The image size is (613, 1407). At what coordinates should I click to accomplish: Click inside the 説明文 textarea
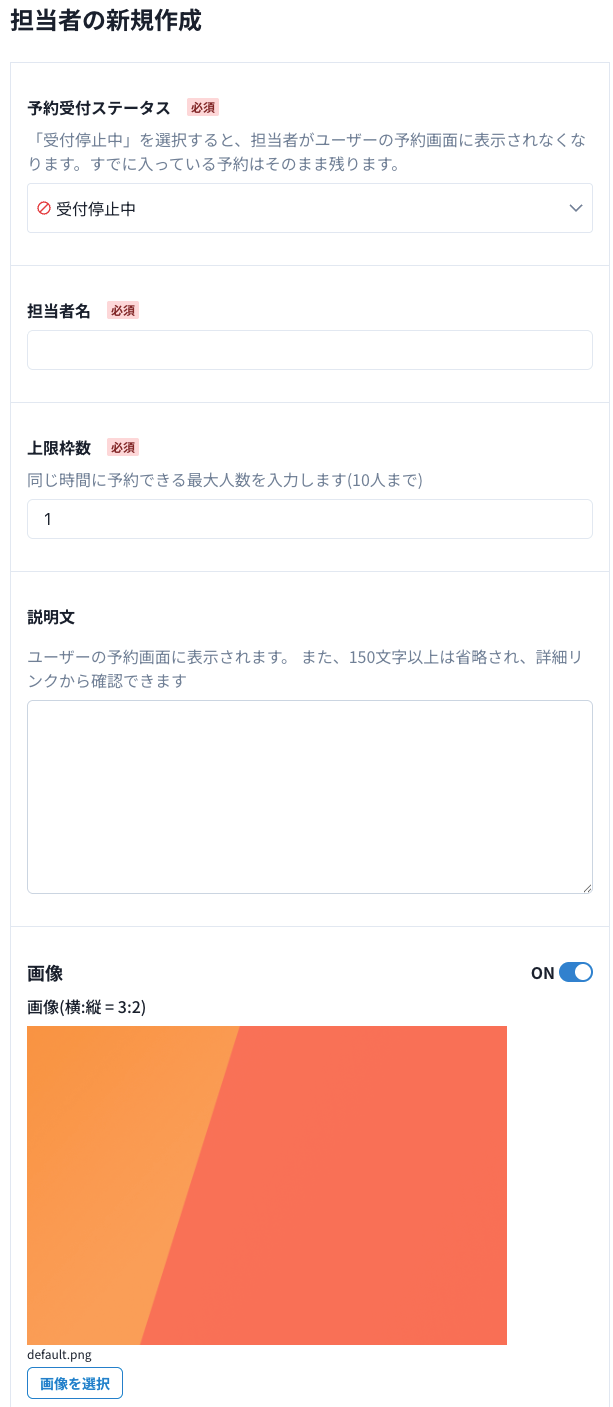point(310,796)
